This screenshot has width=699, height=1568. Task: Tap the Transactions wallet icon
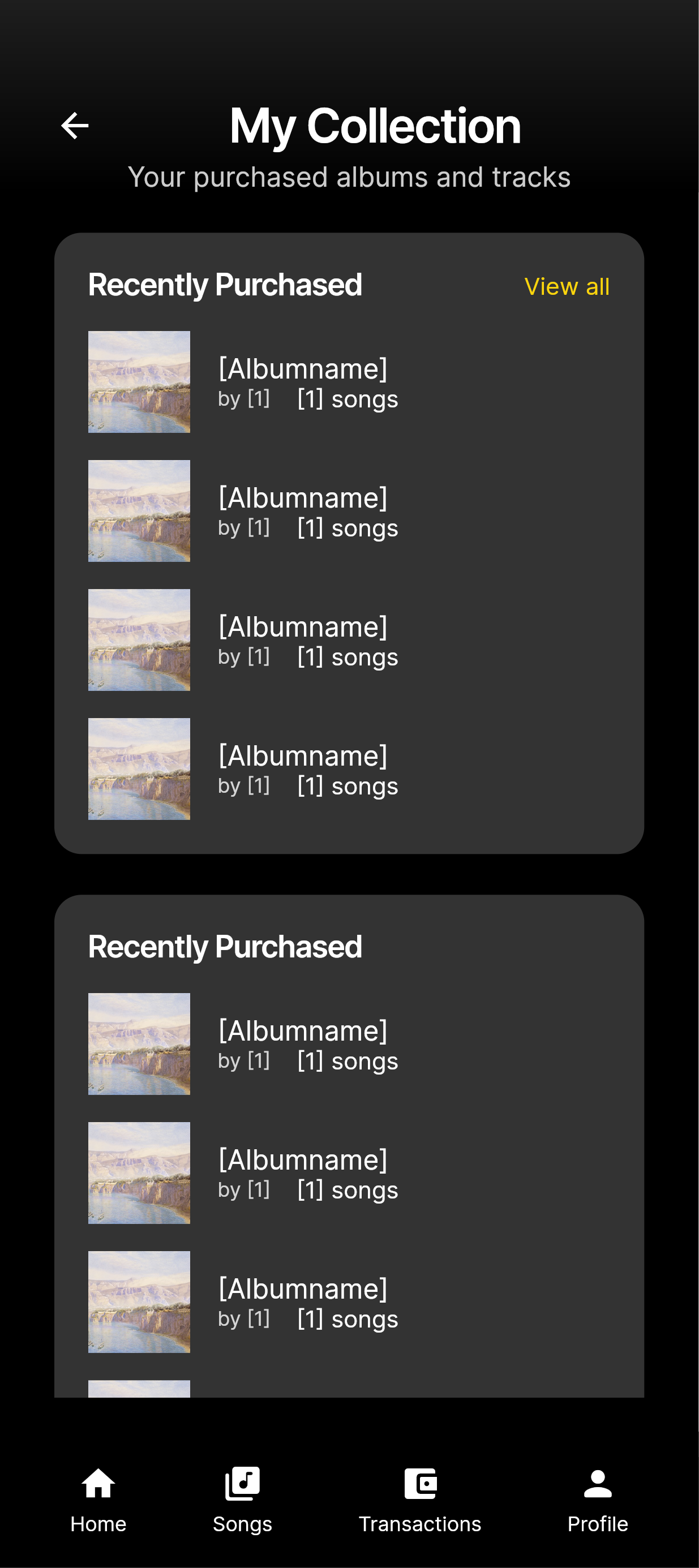click(421, 1484)
